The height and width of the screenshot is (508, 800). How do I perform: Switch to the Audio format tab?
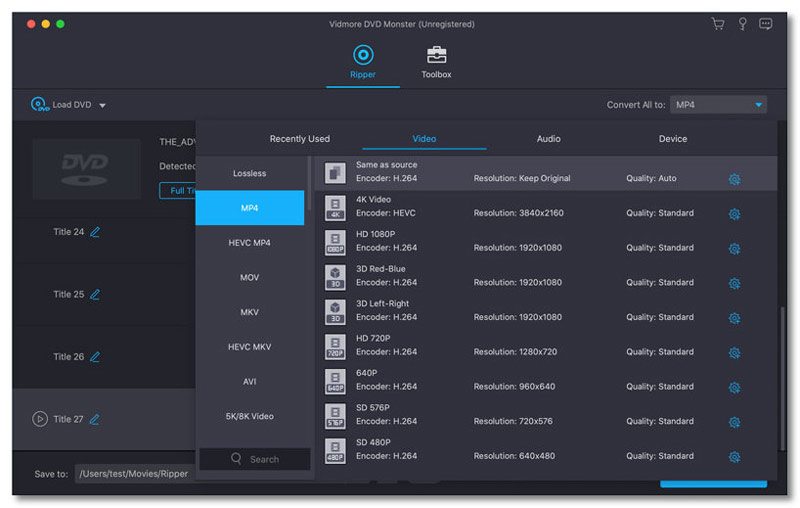click(548, 139)
